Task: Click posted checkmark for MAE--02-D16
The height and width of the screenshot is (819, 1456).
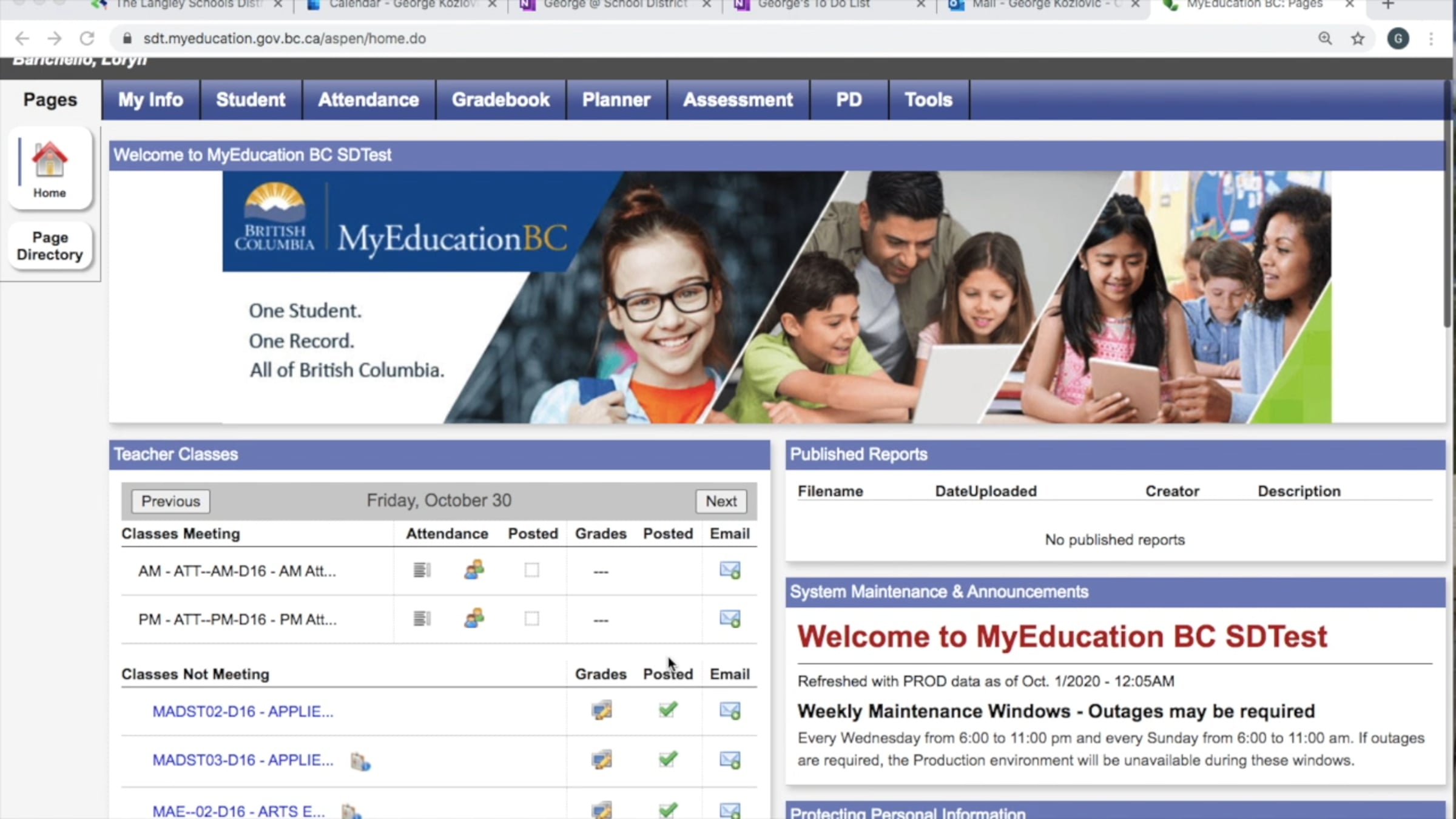Action: [668, 810]
